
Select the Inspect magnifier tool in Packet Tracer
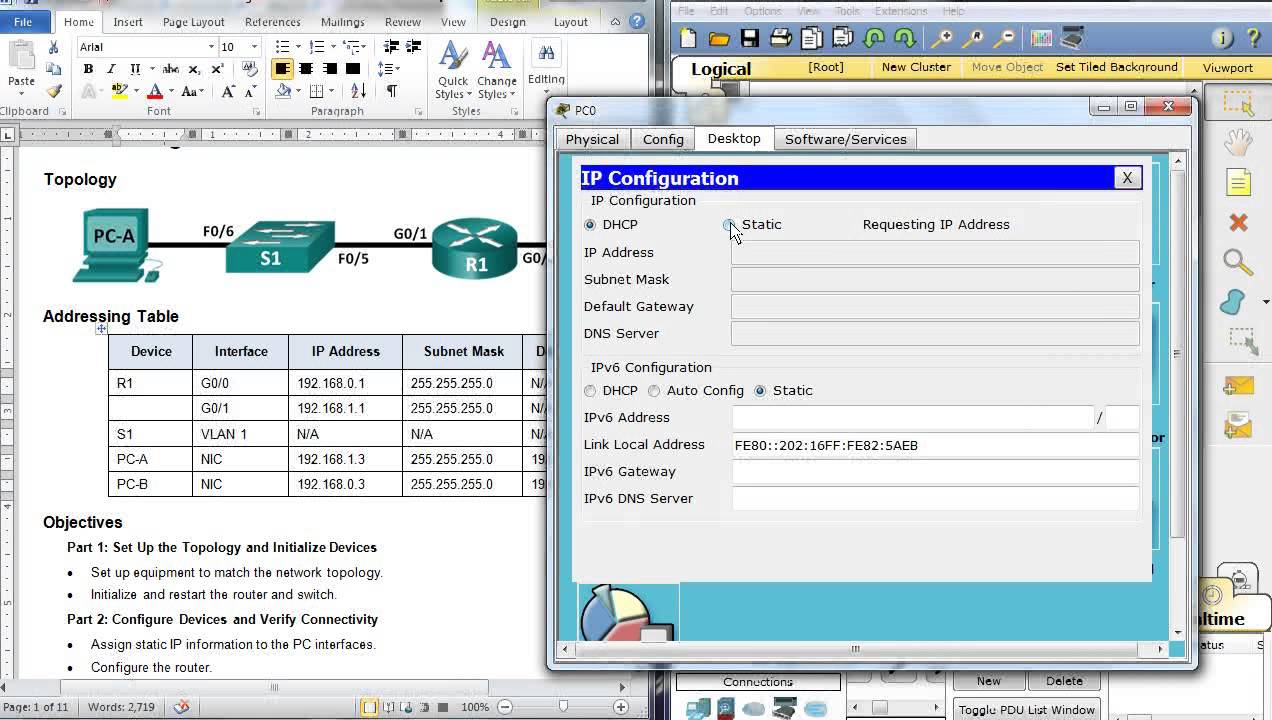coord(1238,263)
